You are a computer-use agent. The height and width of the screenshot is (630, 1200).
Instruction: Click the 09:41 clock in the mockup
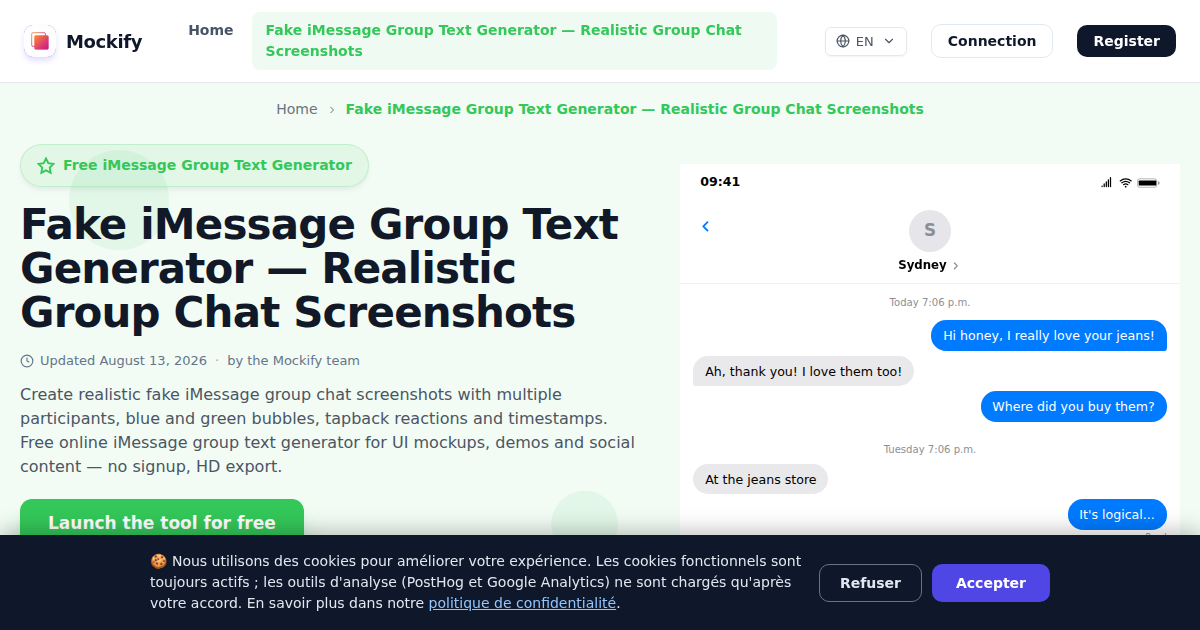point(720,182)
